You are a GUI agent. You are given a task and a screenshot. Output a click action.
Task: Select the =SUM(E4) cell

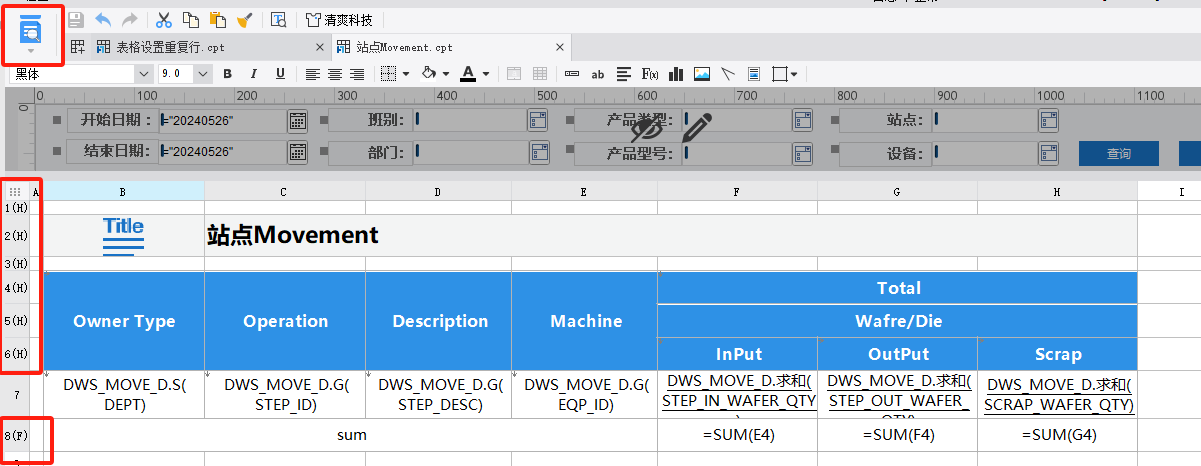click(x=737, y=435)
